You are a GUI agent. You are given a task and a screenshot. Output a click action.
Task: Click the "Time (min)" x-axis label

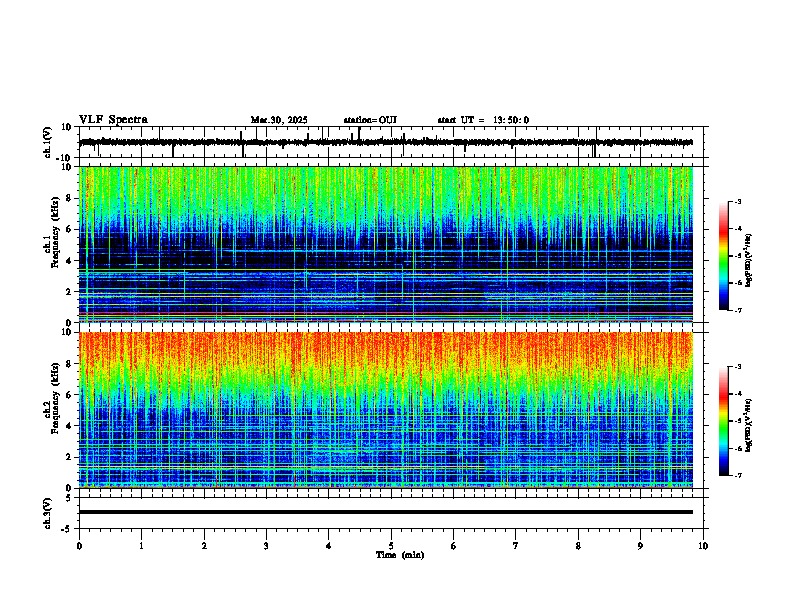pos(400,555)
